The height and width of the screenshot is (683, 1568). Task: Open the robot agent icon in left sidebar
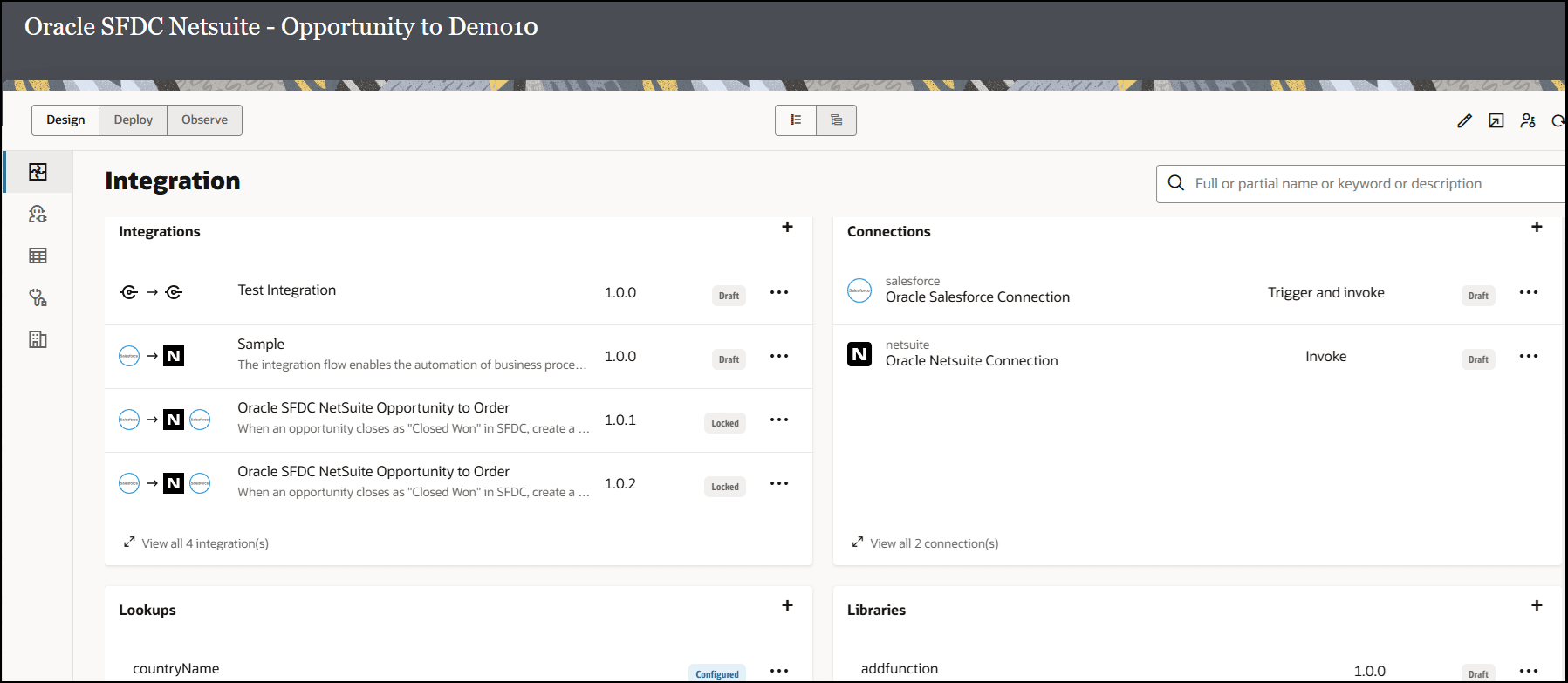click(x=38, y=214)
